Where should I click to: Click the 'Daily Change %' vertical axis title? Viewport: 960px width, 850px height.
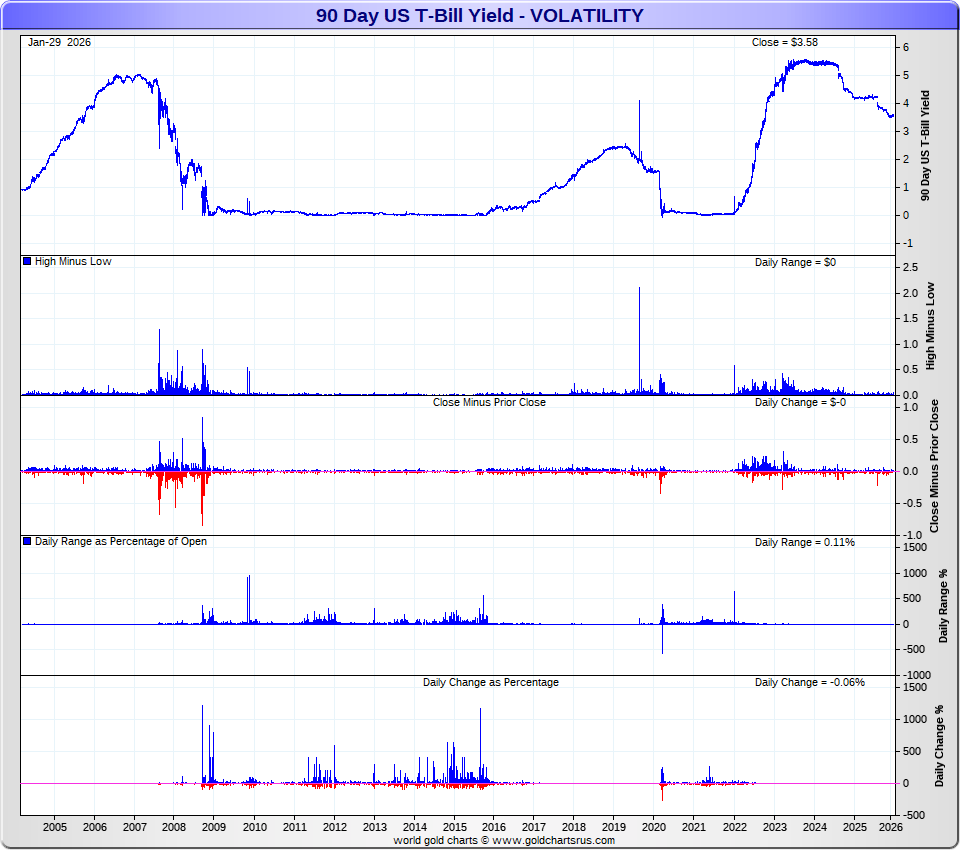[x=939, y=745]
